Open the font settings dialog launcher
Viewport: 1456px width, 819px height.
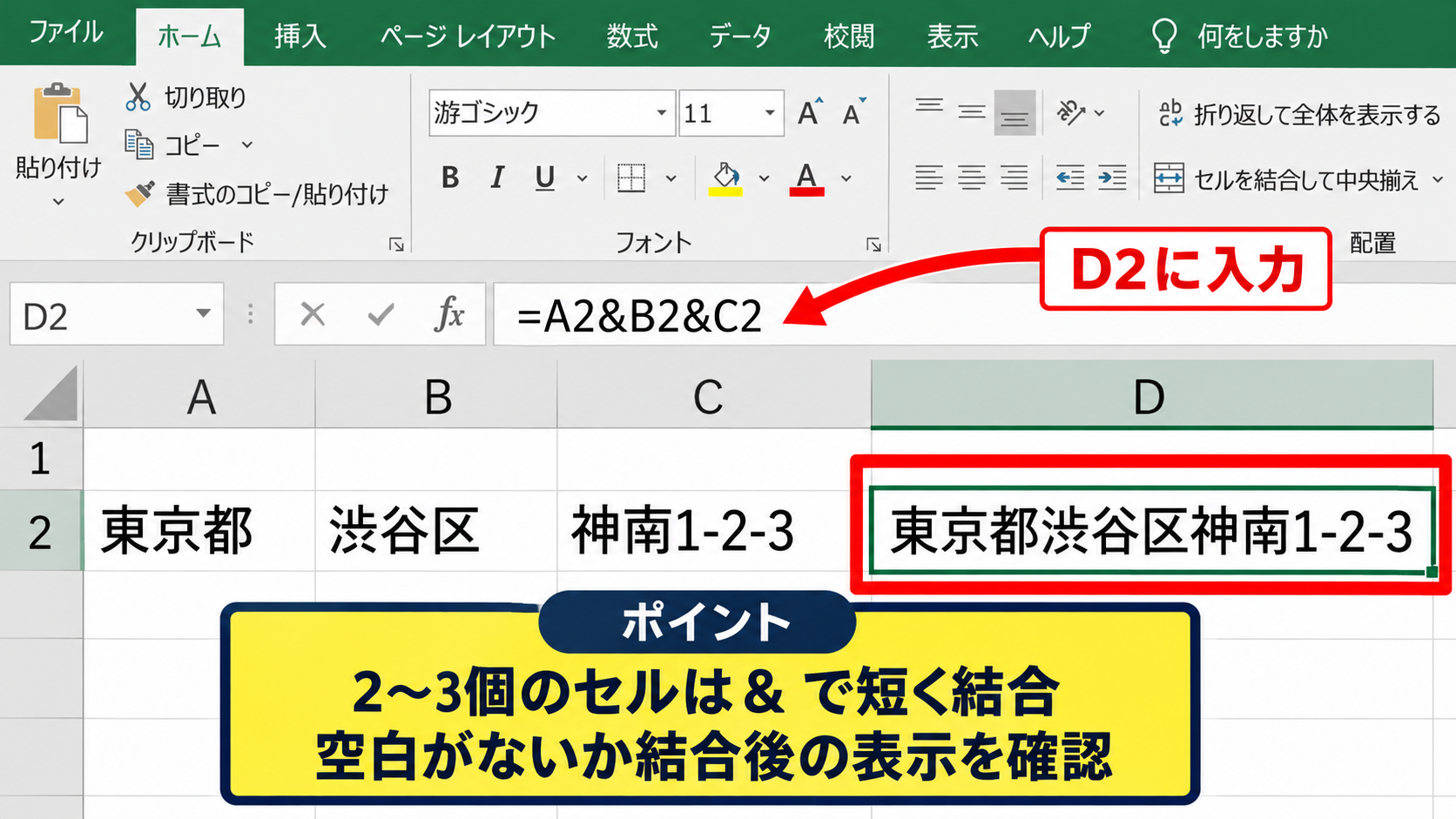tap(873, 245)
